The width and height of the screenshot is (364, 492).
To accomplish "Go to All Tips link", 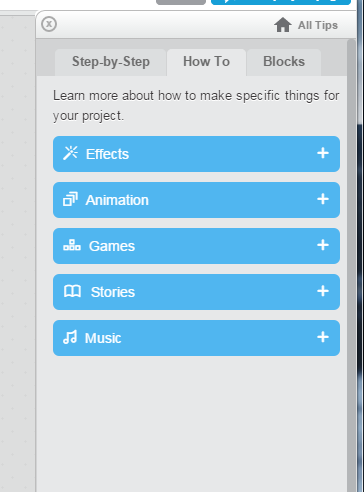I will (x=318, y=25).
